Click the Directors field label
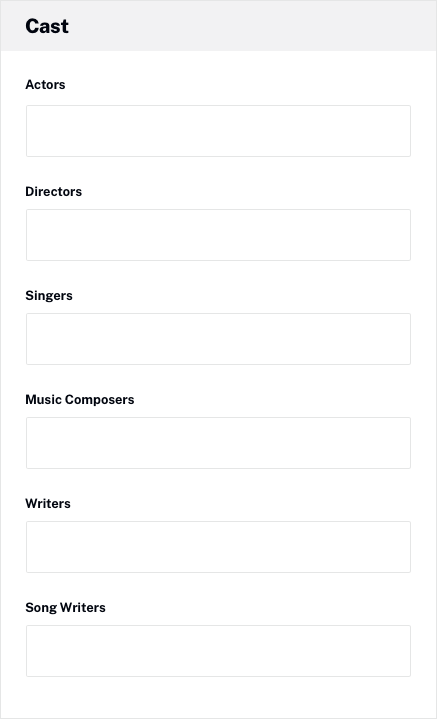Screen dimensions: 437x719 point(53,191)
